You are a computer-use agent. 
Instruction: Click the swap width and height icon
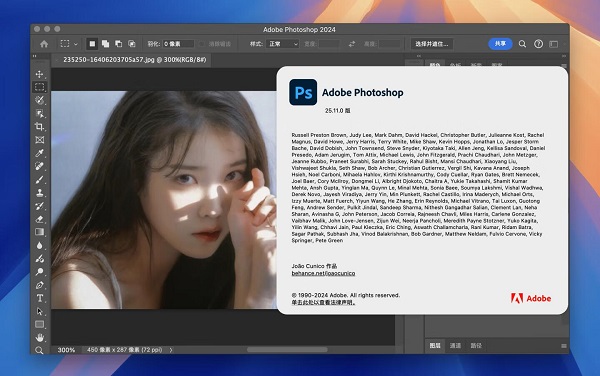(x=352, y=44)
